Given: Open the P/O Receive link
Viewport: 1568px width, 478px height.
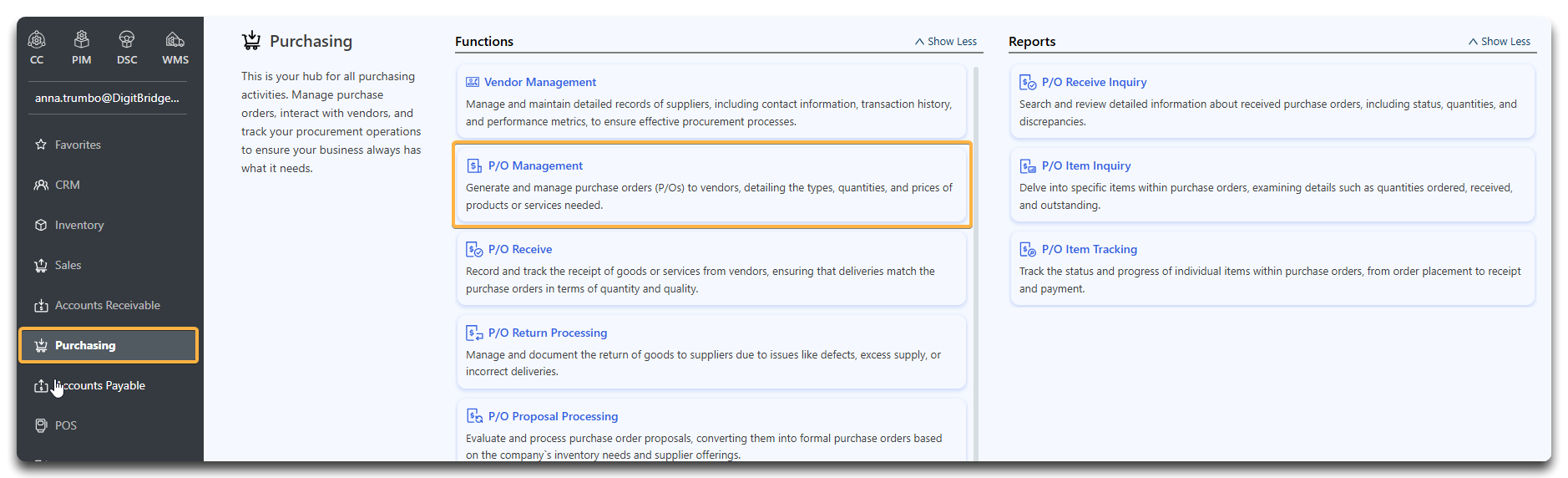Looking at the screenshot, I should click(x=520, y=249).
